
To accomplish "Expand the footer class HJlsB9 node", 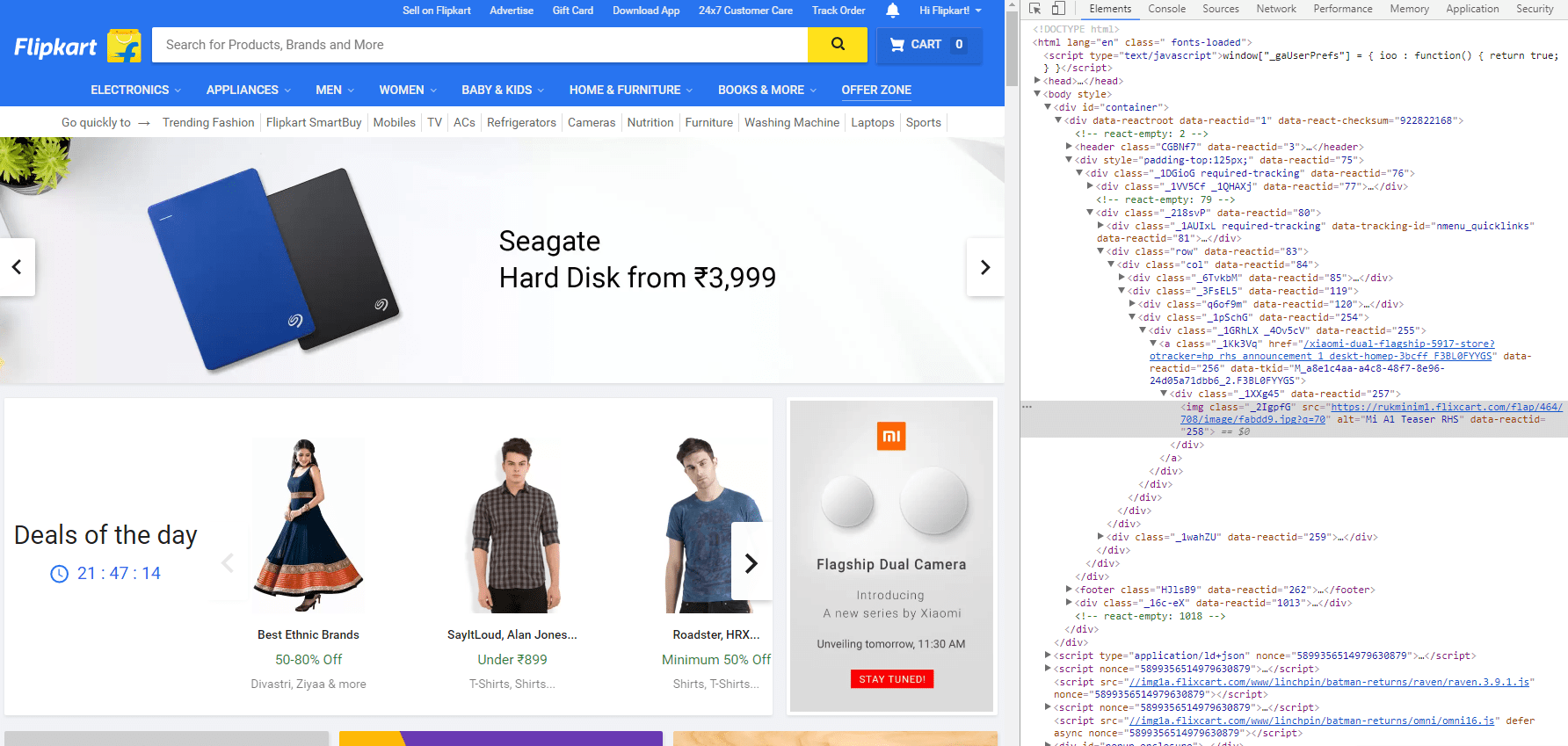I will 1070,590.
